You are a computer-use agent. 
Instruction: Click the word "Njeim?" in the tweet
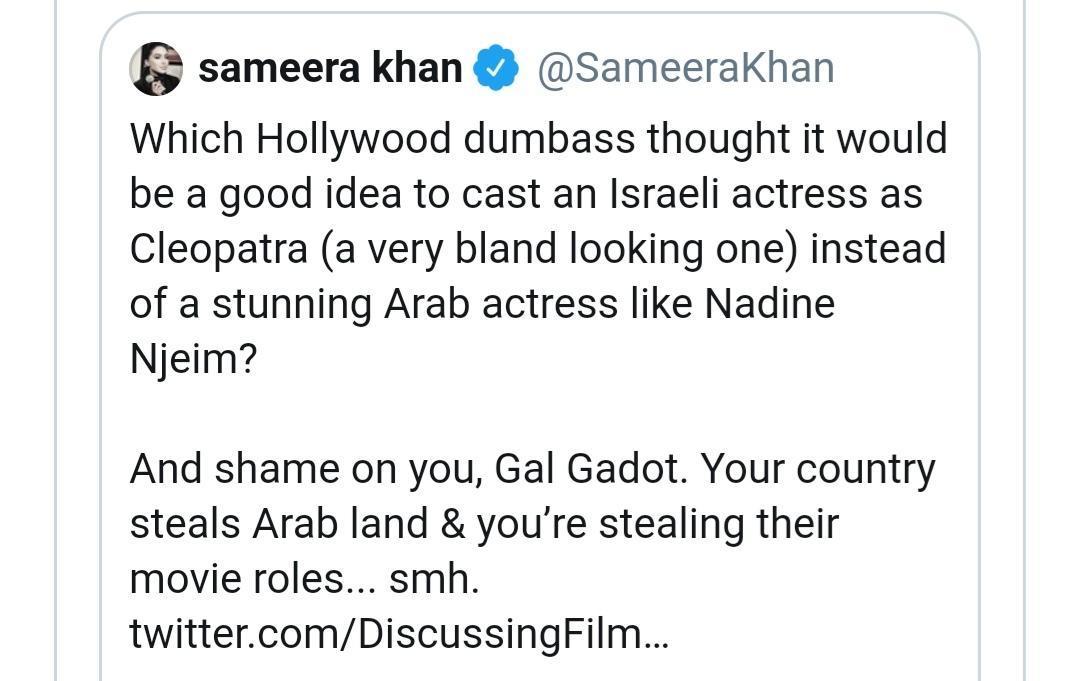pyautogui.click(x=193, y=359)
